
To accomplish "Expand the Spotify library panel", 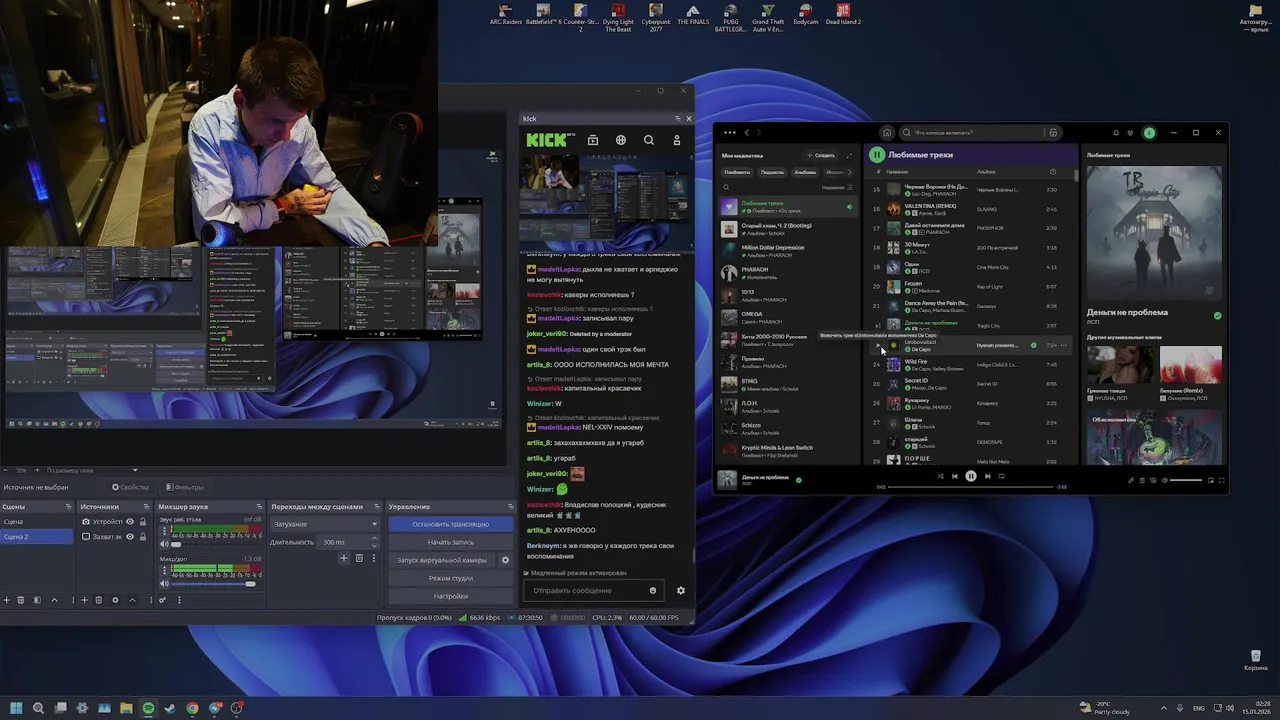I will click(x=849, y=155).
